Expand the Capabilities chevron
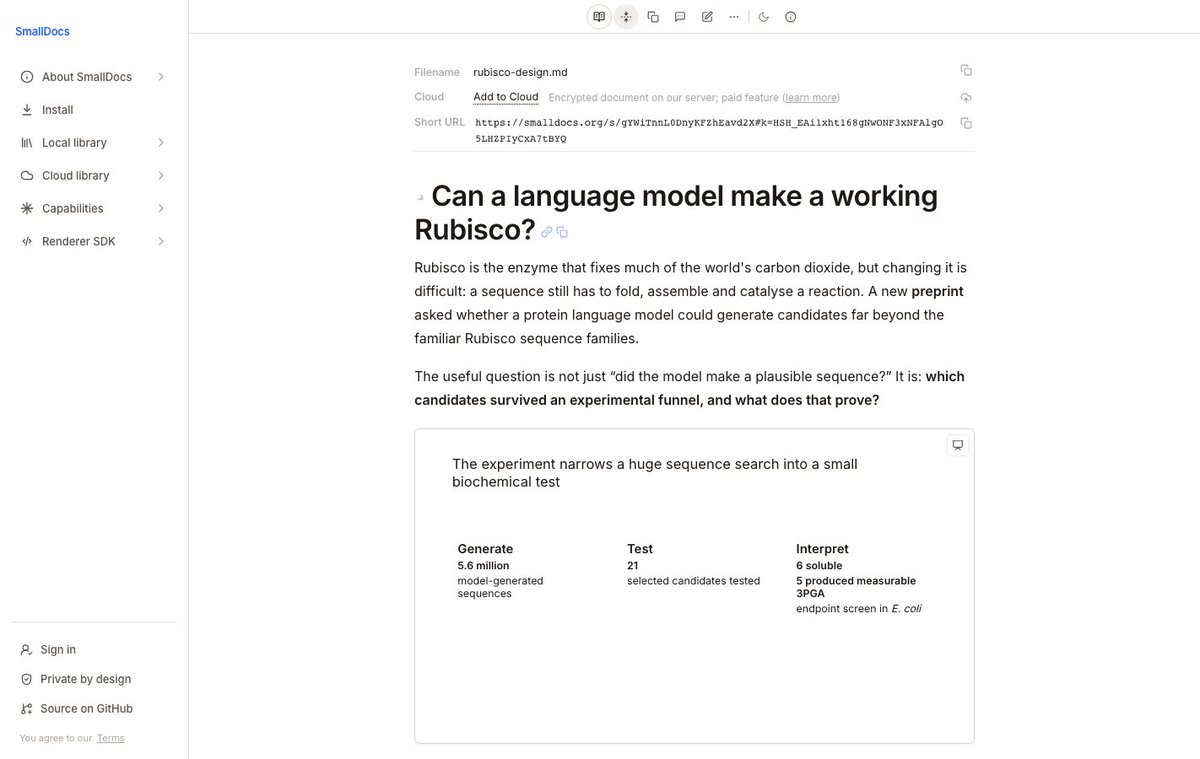This screenshot has width=1200, height=759. point(161,209)
